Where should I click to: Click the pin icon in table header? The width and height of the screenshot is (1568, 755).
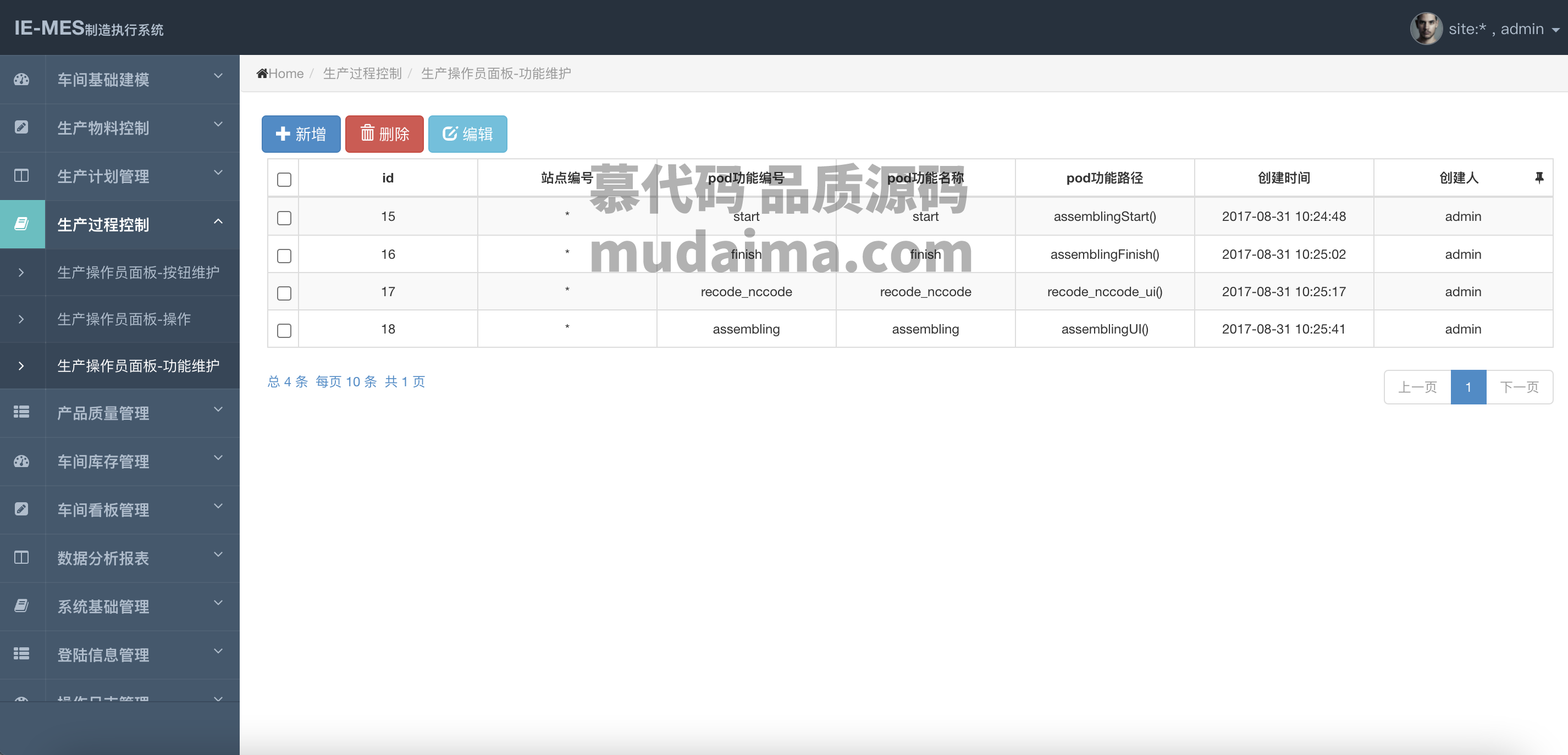[1539, 177]
